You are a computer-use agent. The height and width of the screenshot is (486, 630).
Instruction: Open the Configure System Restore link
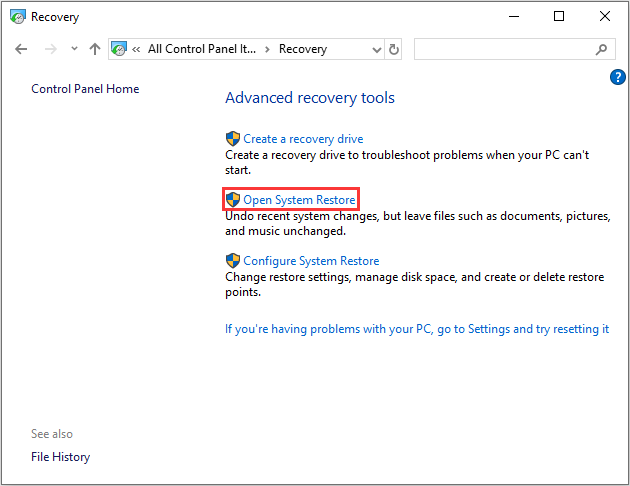click(311, 261)
